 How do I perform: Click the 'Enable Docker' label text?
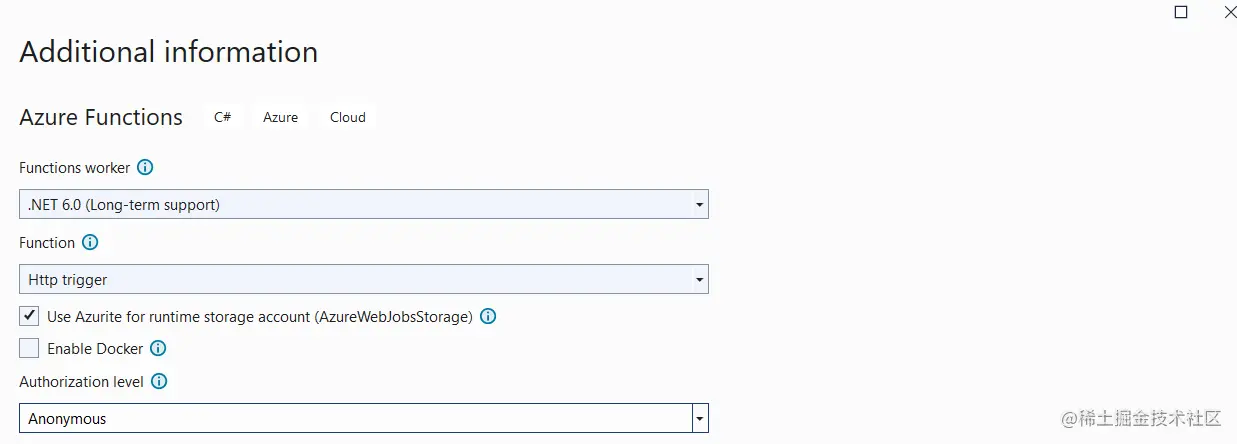pyautogui.click(x=95, y=349)
